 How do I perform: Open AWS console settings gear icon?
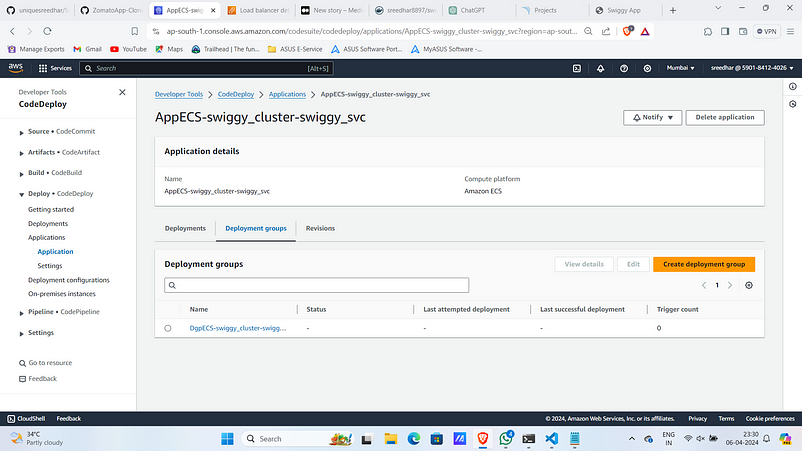point(647,68)
